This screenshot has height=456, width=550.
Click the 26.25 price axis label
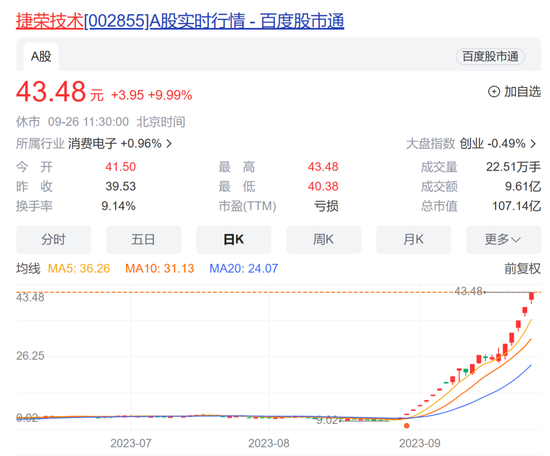tap(30, 356)
